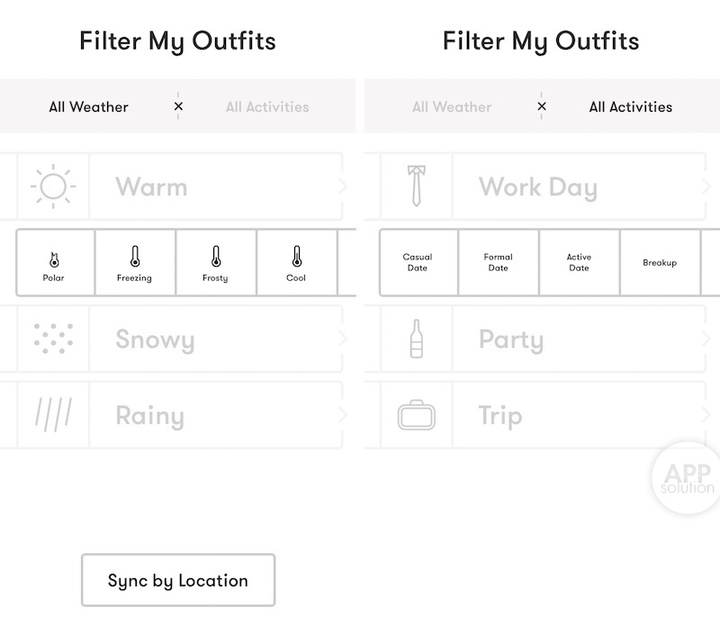Choose the Freezing thermometer option
The image size is (720, 635).
pos(134,263)
